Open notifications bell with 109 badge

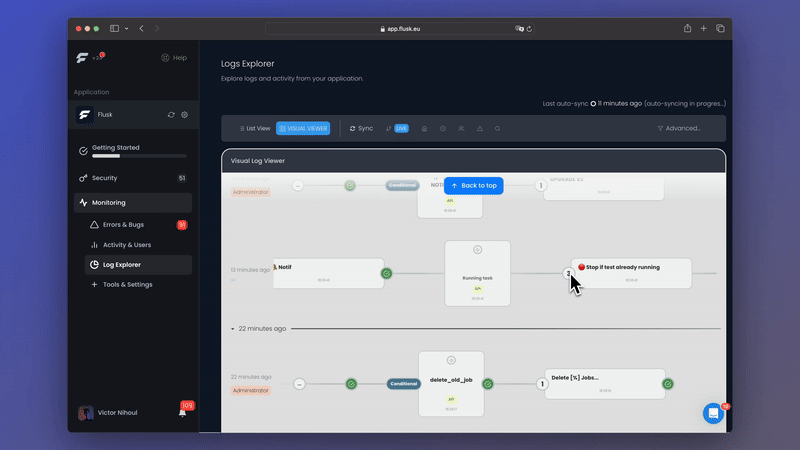[x=183, y=412]
